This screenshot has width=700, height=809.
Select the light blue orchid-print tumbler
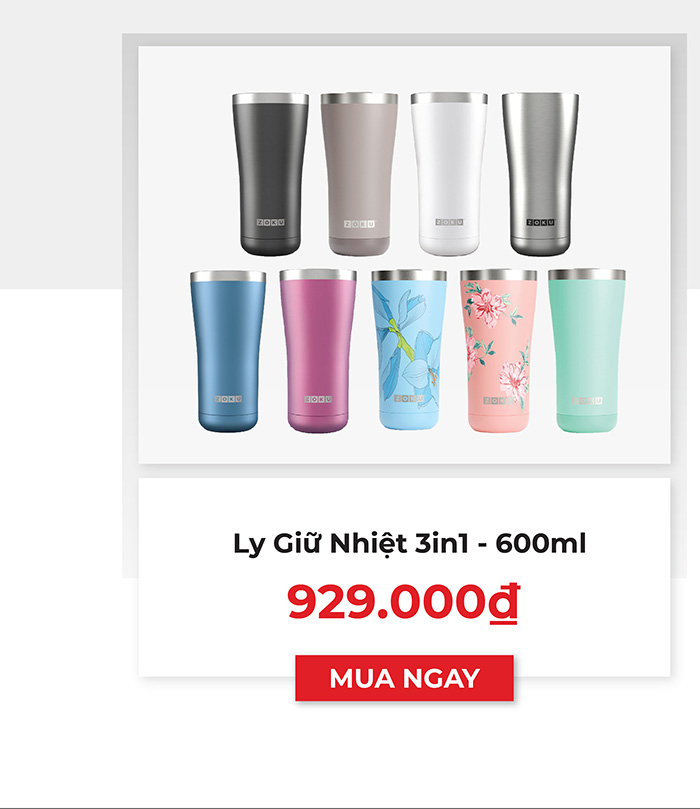click(x=409, y=350)
